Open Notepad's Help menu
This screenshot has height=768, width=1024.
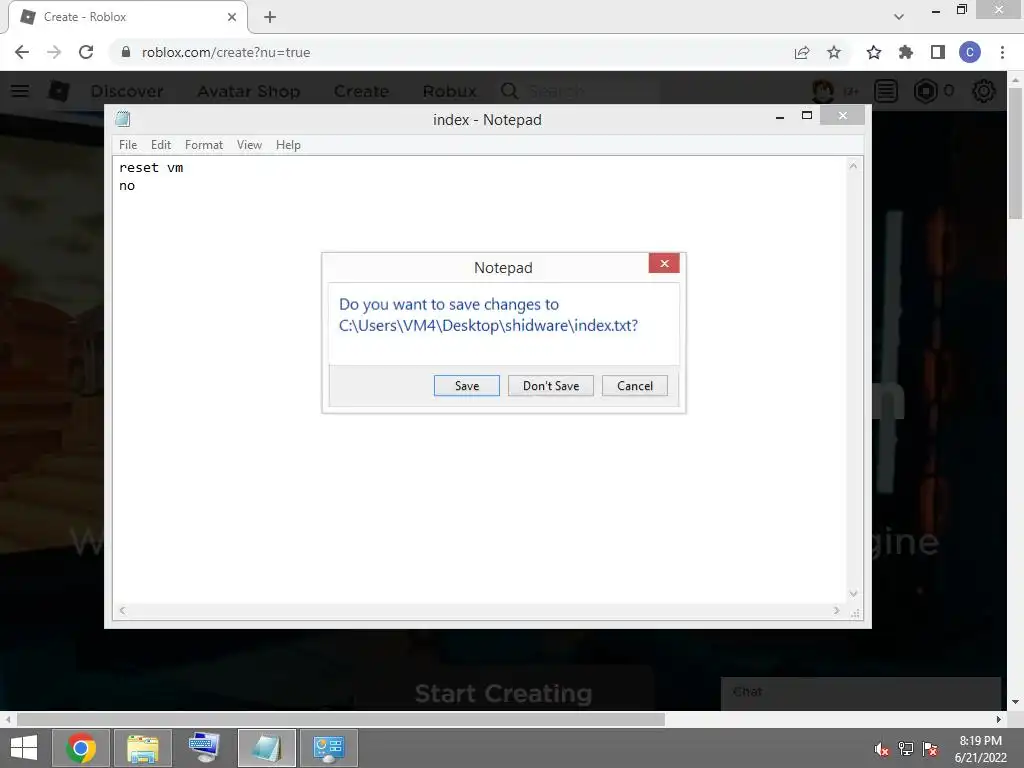pyautogui.click(x=288, y=145)
